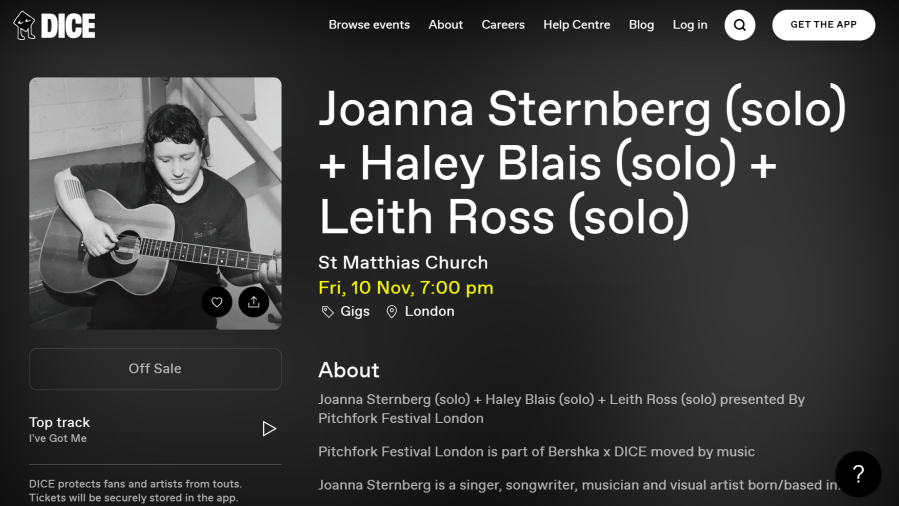Click the DICE logo icon
This screenshot has width=899, height=506.
[x=25, y=25]
